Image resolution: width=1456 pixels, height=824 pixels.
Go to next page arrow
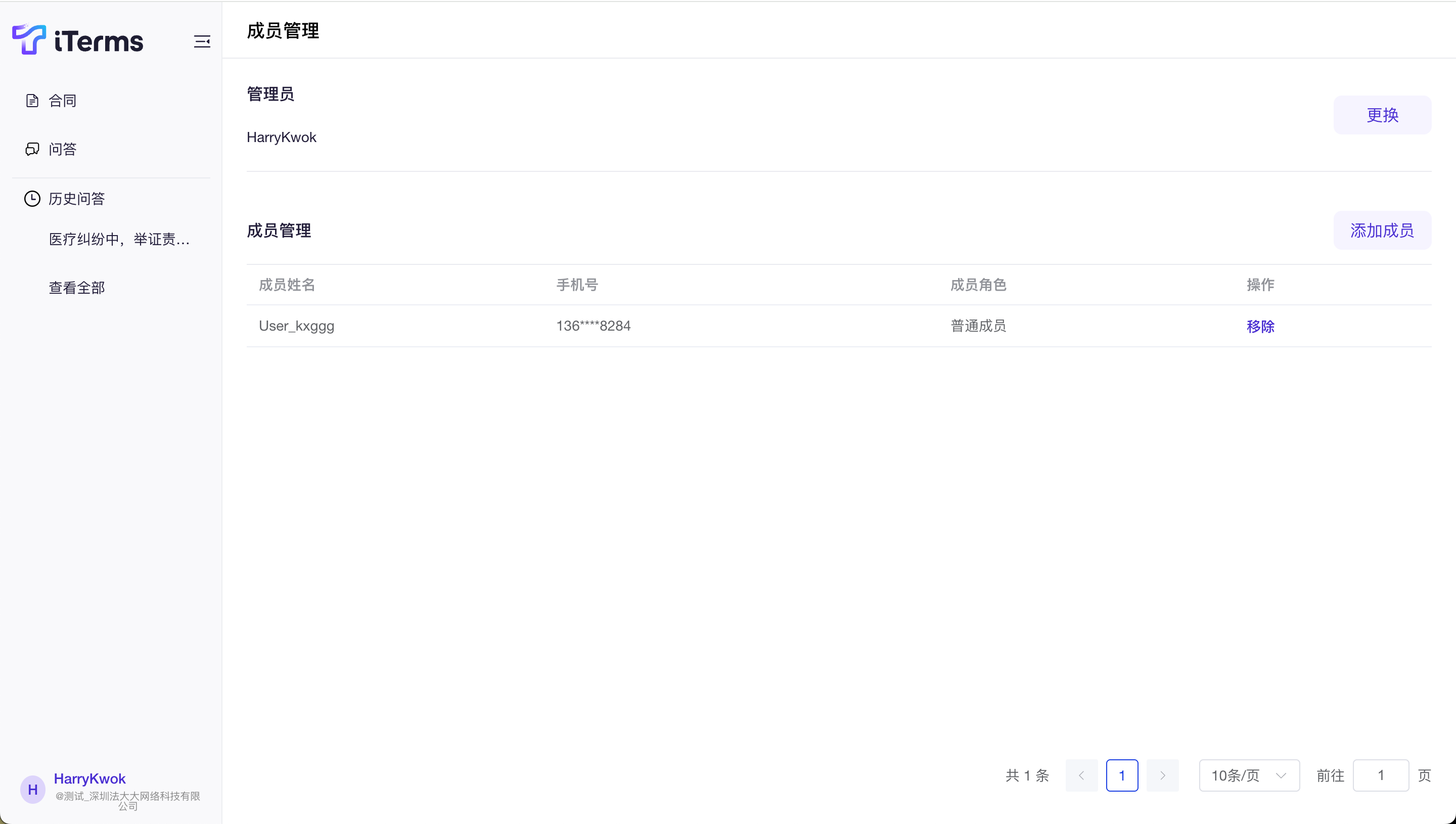click(1162, 775)
